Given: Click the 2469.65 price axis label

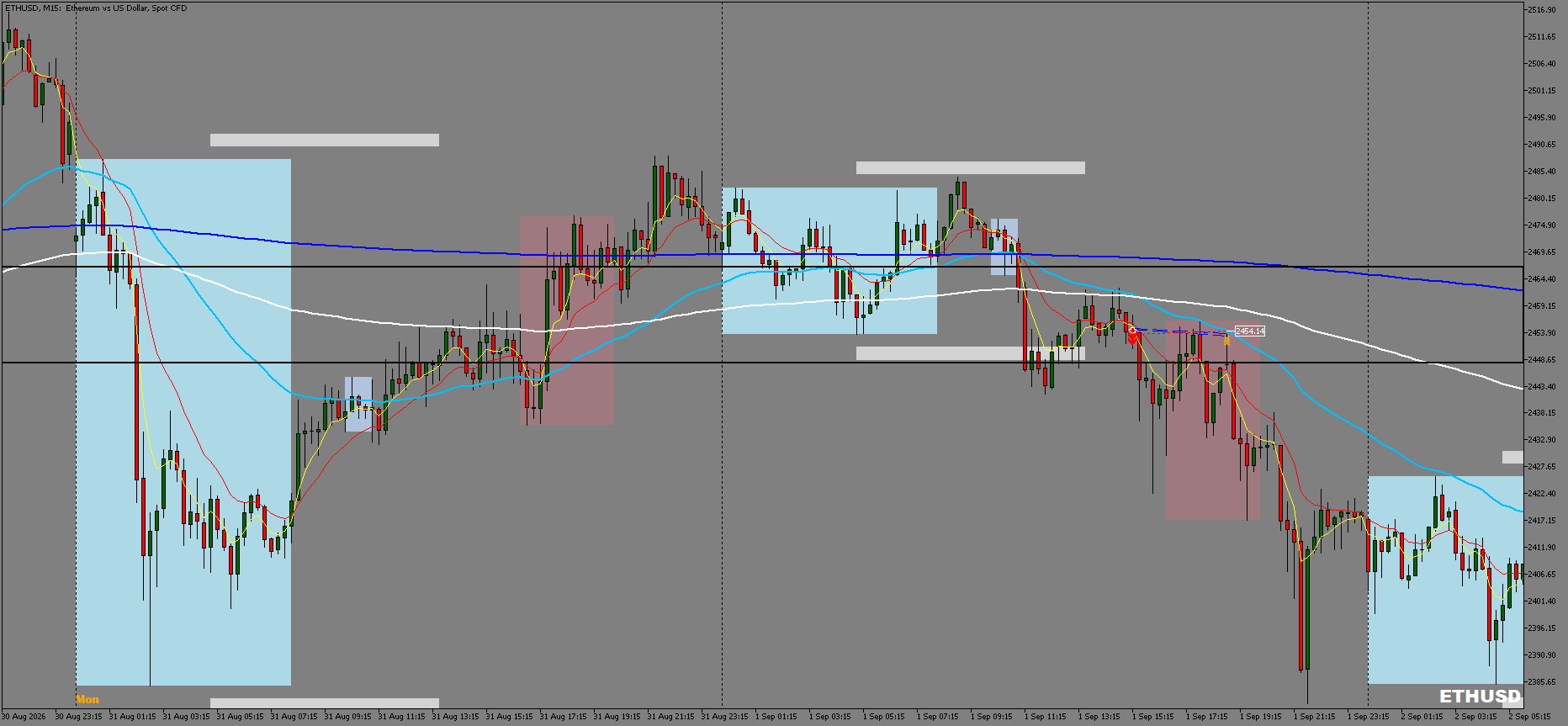Looking at the screenshot, I should coord(1542,252).
